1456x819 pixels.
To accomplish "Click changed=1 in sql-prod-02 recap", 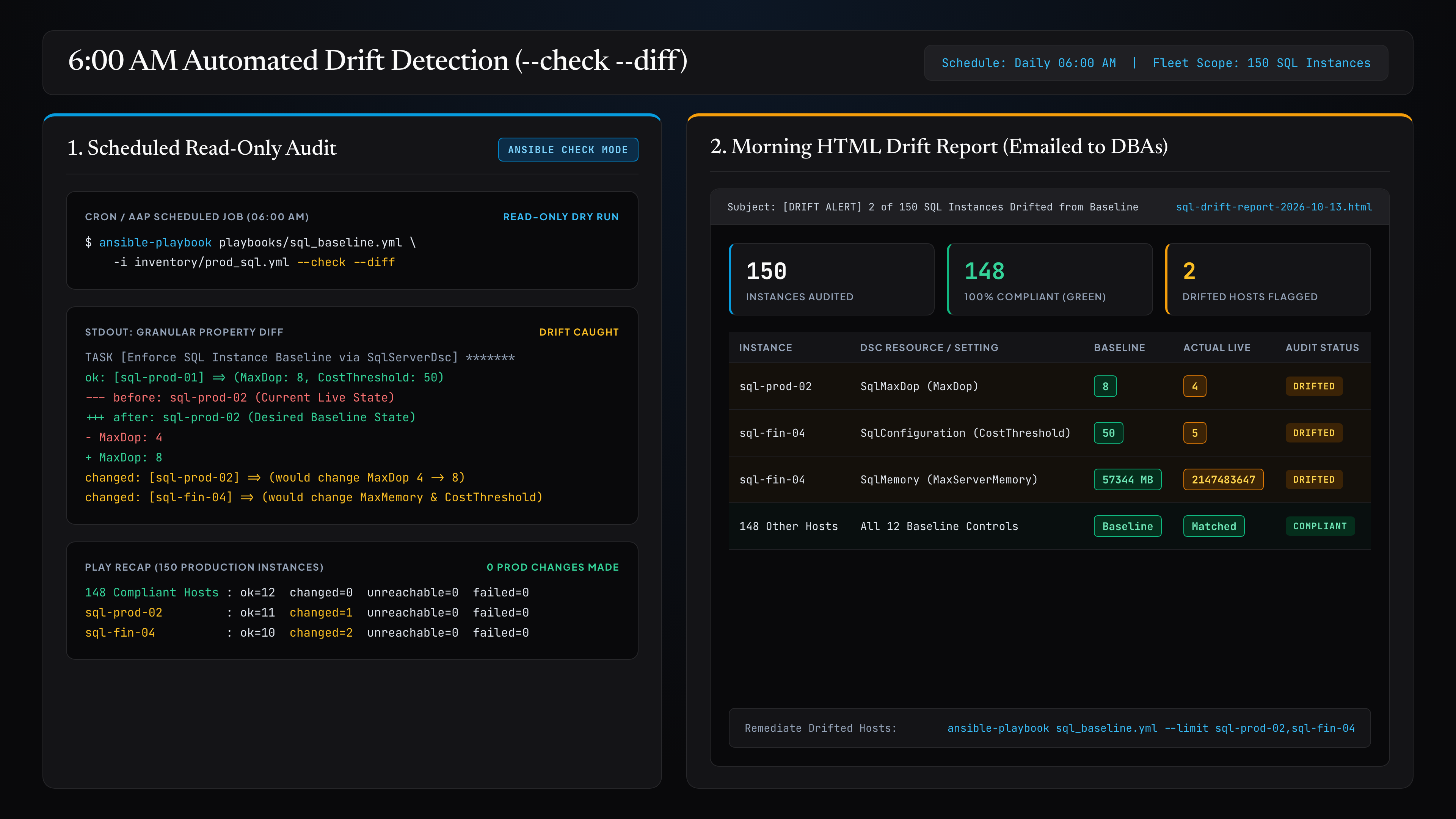I will (x=321, y=613).
